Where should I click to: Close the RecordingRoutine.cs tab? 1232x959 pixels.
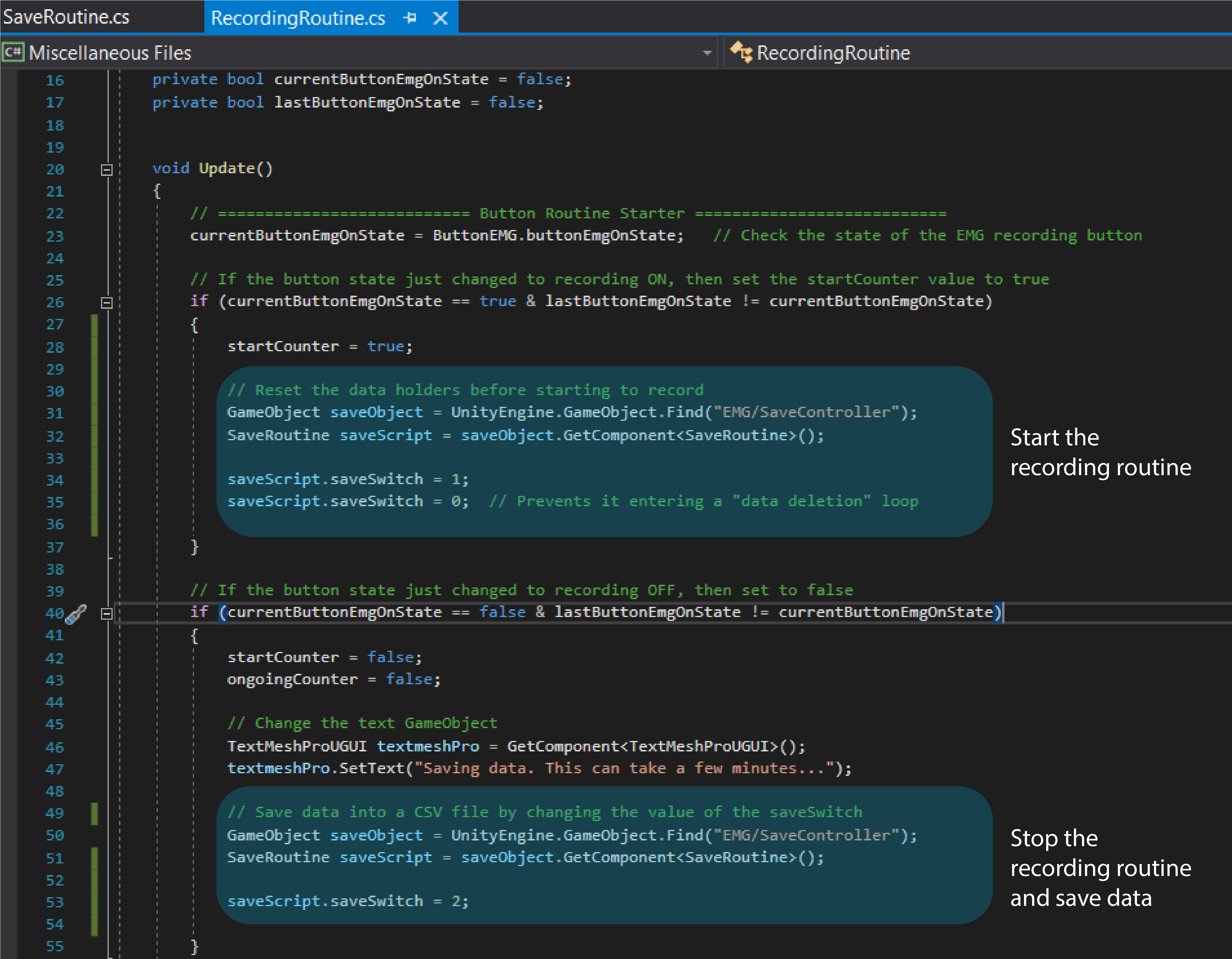(x=440, y=18)
